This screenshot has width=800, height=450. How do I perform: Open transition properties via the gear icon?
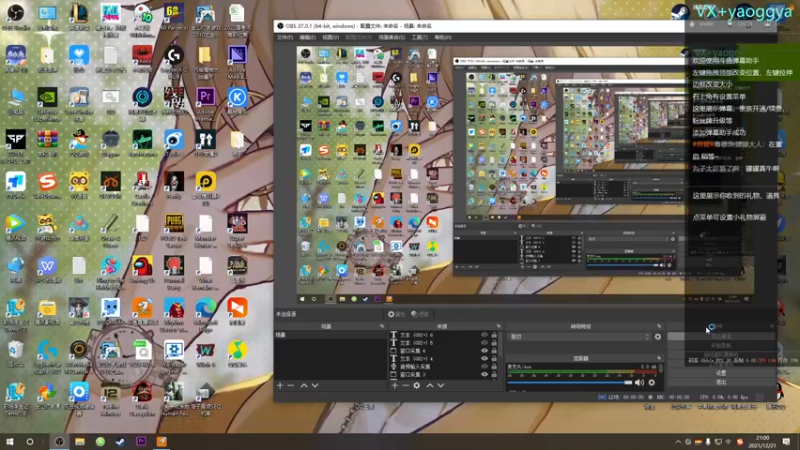[x=658, y=337]
